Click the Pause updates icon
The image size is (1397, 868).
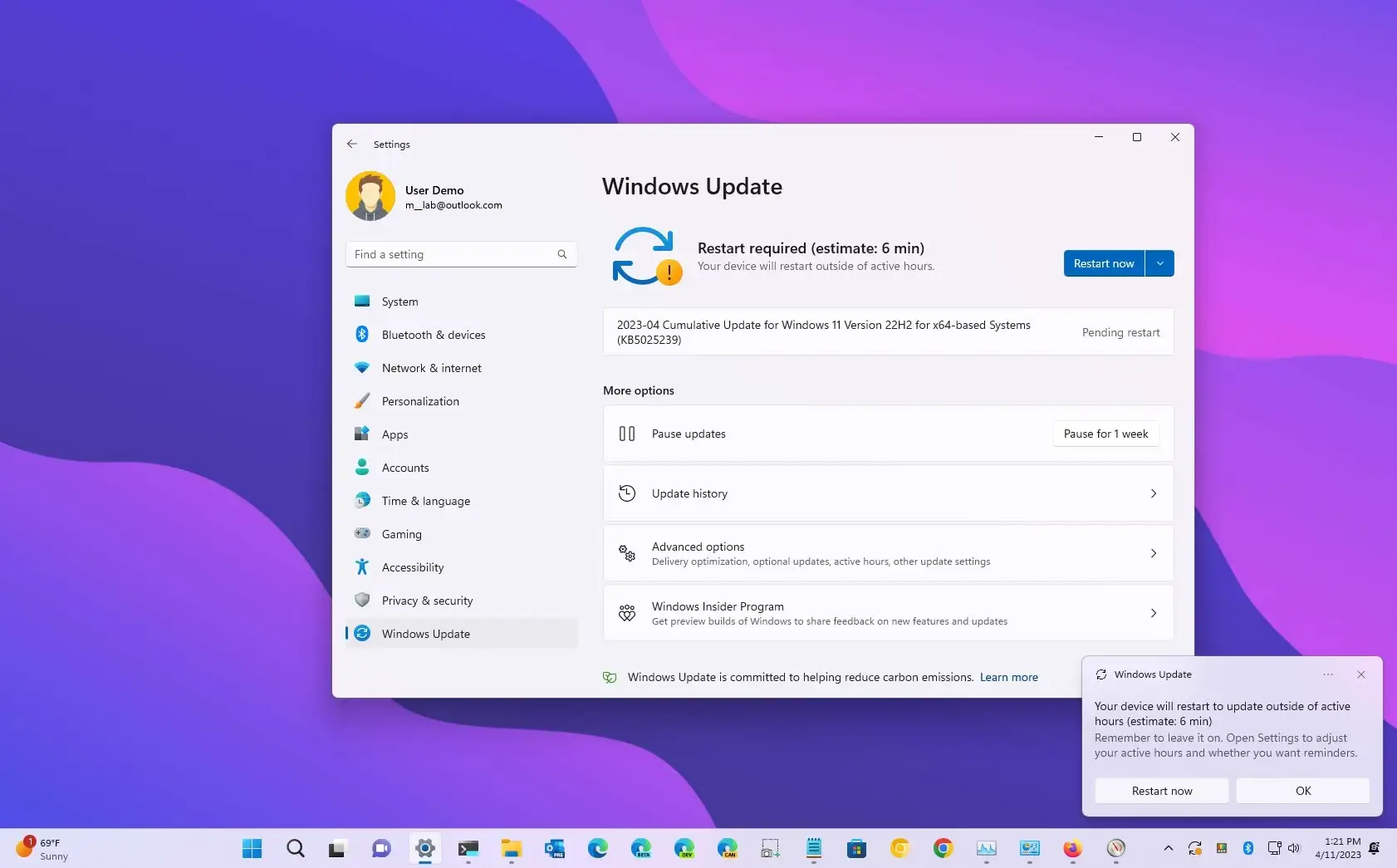pos(627,434)
